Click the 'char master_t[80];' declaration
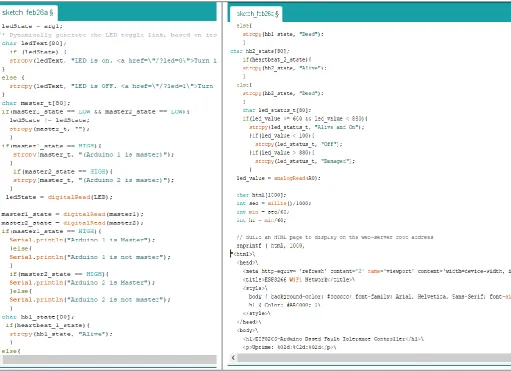Screen dimensions: 511x371 click(36, 103)
